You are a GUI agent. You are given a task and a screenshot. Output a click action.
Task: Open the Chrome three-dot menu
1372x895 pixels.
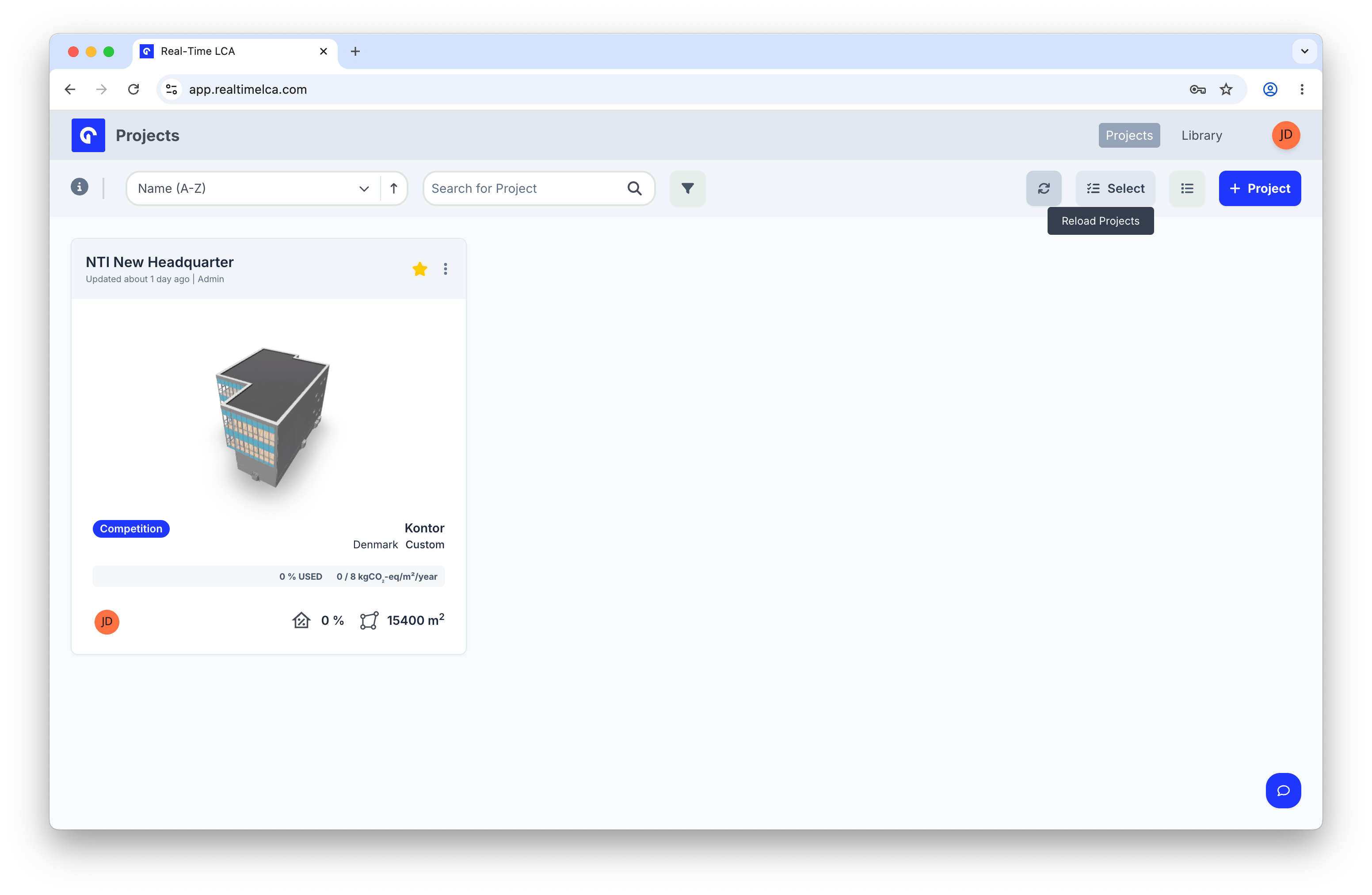point(1302,89)
